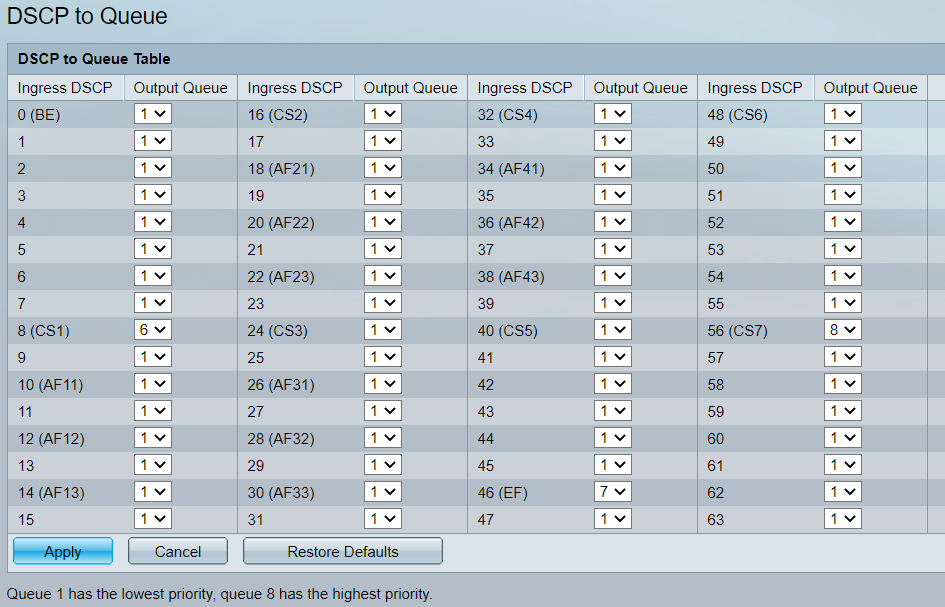
Task: Open Output Queue dropdown for DSCP 38 (AF43)
Action: [x=613, y=276]
